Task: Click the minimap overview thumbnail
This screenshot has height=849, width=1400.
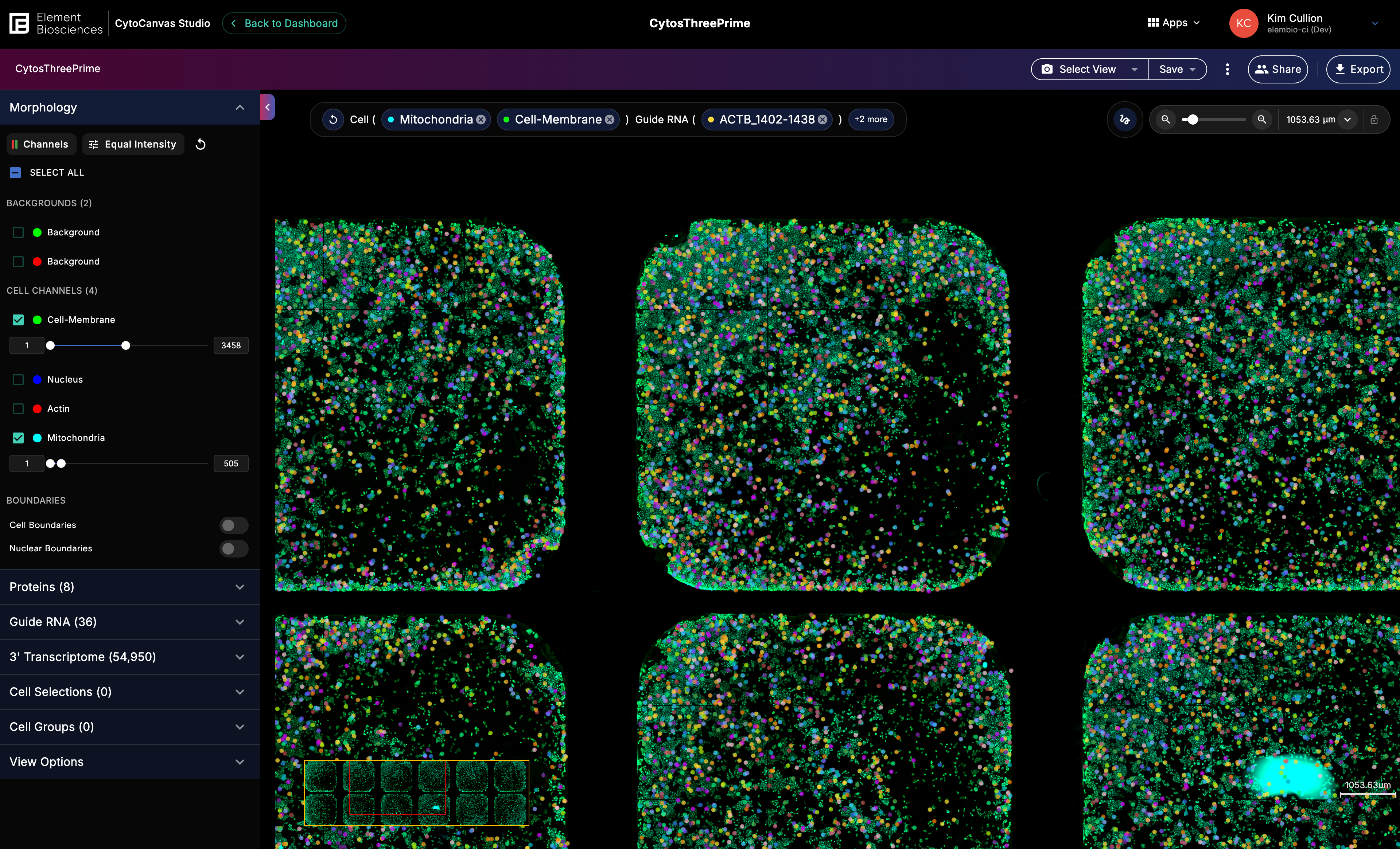Action: tap(416, 792)
